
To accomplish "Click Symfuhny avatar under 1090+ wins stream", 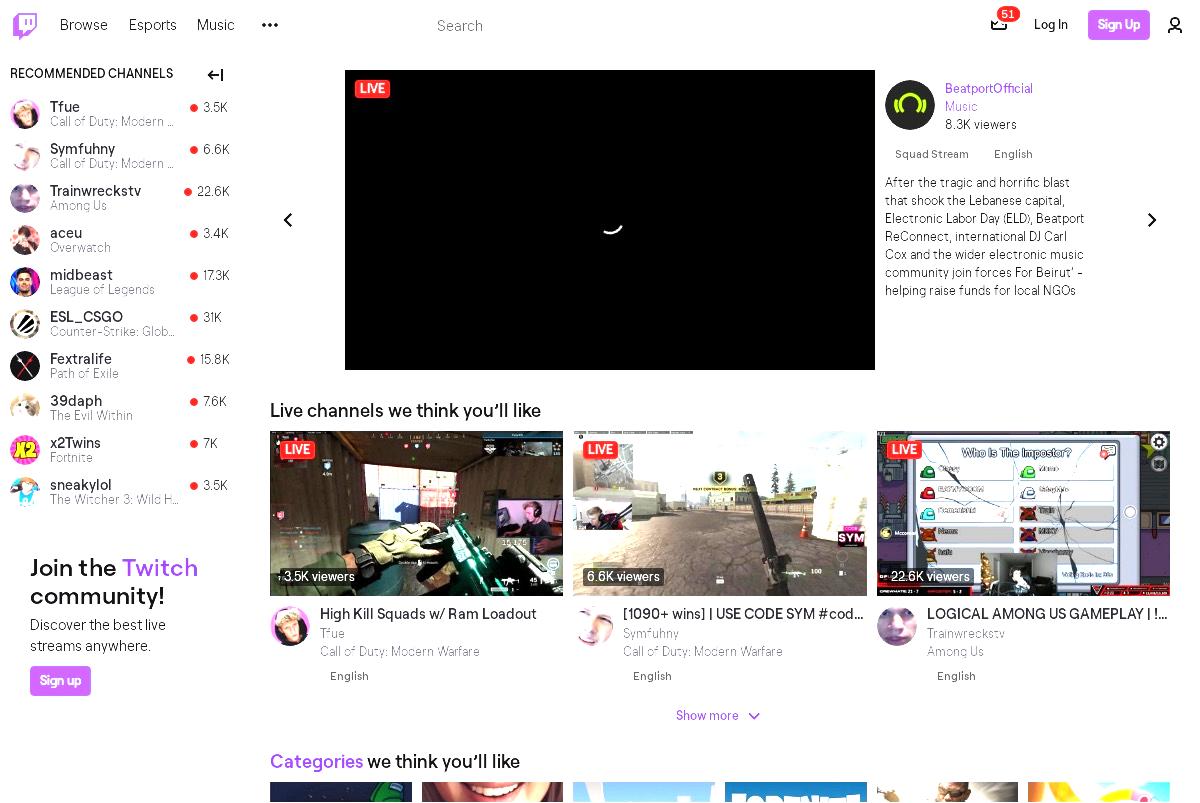I will tap(593, 626).
